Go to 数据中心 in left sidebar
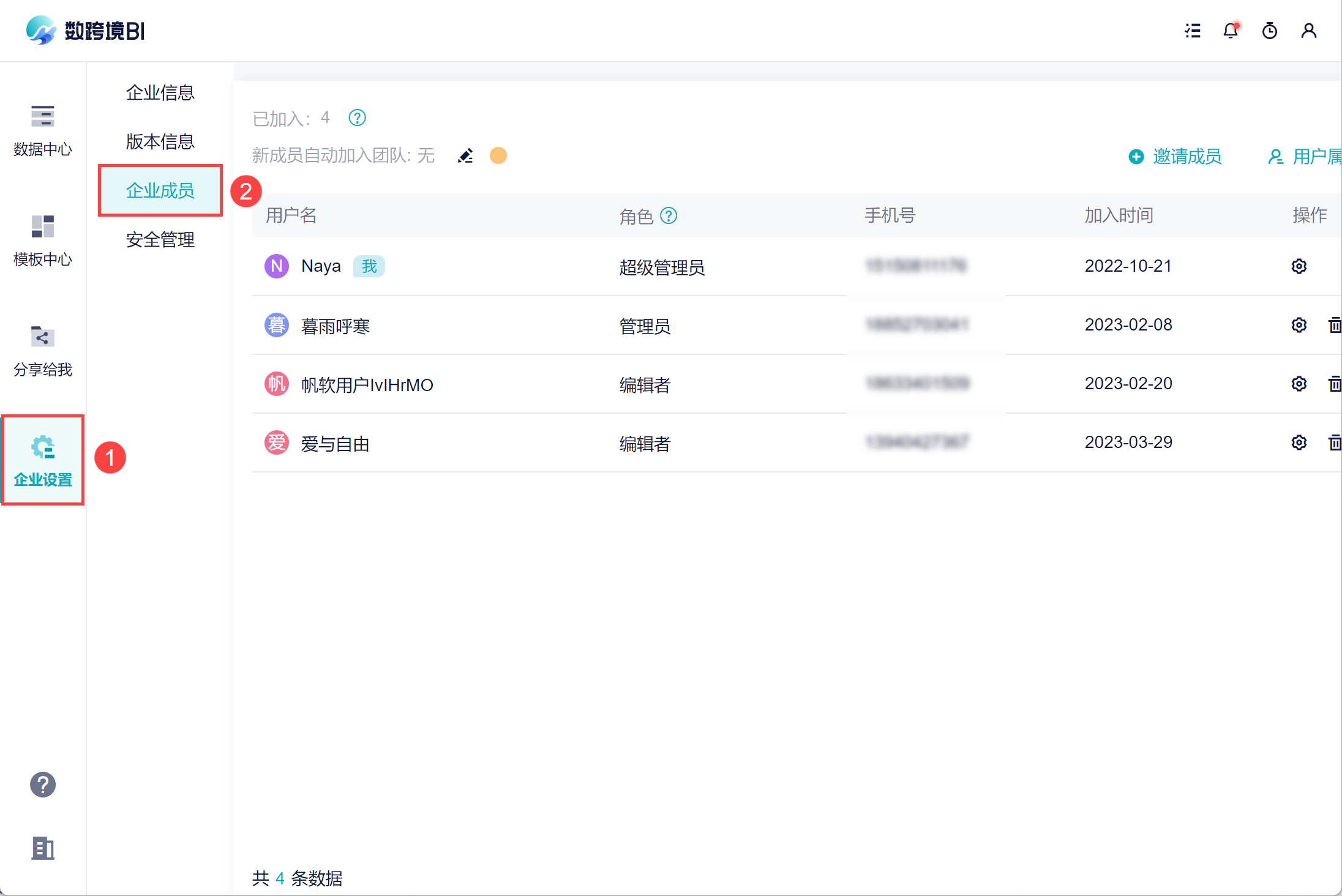The height and width of the screenshot is (896, 1342). (43, 130)
